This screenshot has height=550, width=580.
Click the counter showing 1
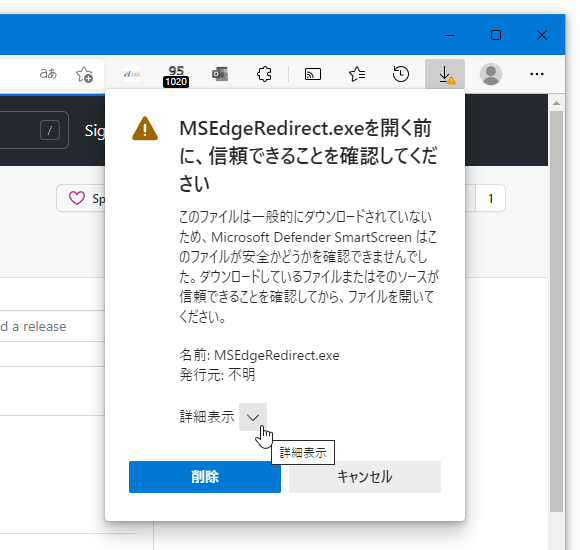[x=490, y=199]
